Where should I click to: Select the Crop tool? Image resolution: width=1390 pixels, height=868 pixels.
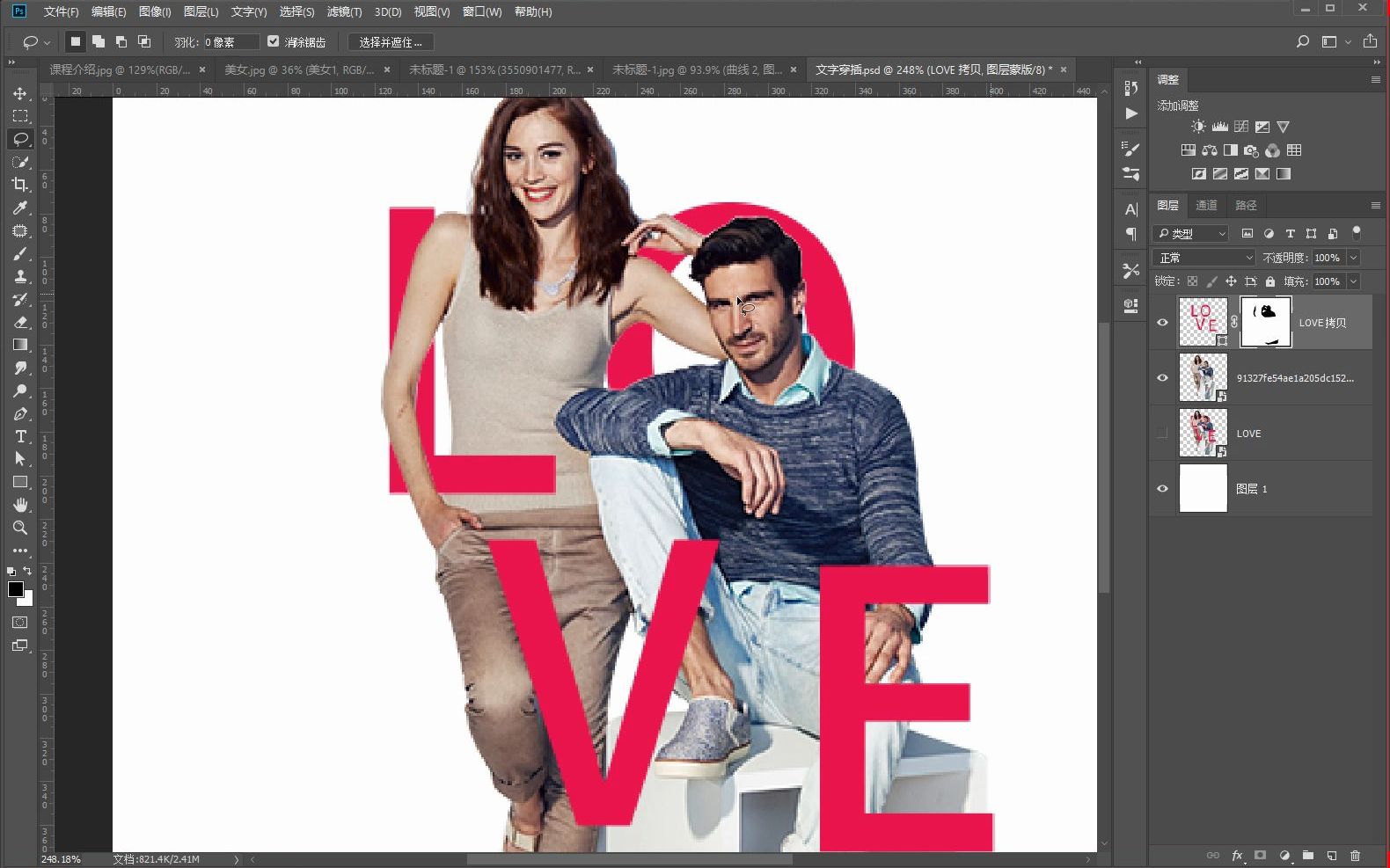[x=20, y=185]
